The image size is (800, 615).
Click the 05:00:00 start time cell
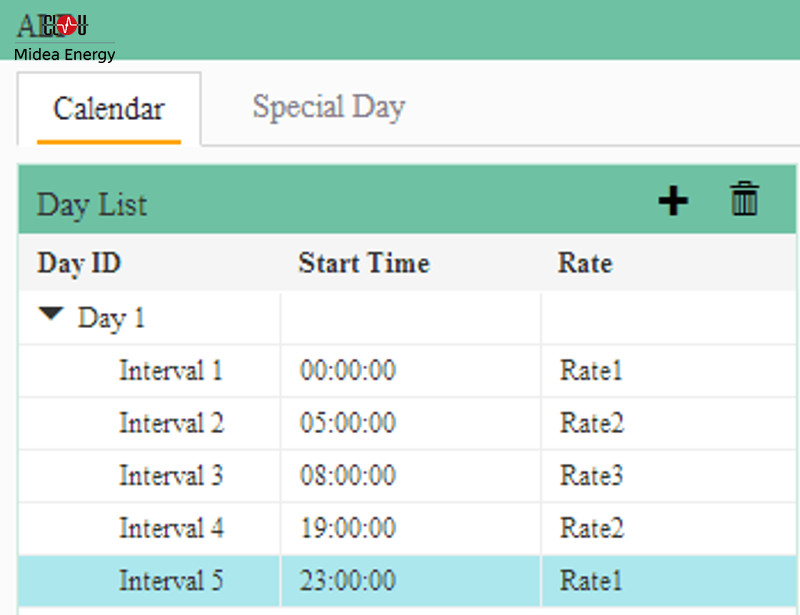coord(348,423)
